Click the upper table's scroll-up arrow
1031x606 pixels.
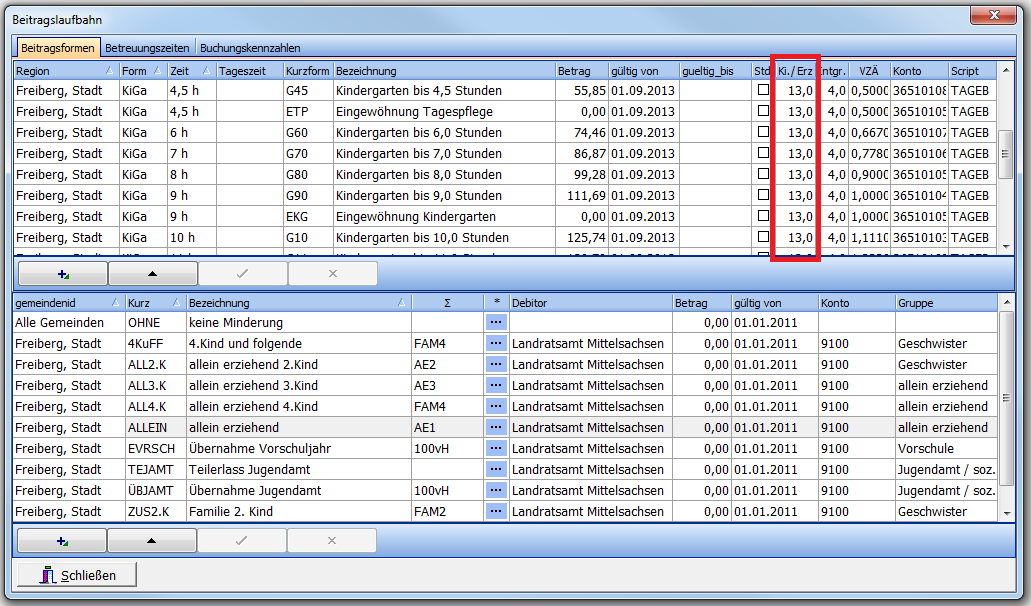pyautogui.click(x=1005, y=70)
